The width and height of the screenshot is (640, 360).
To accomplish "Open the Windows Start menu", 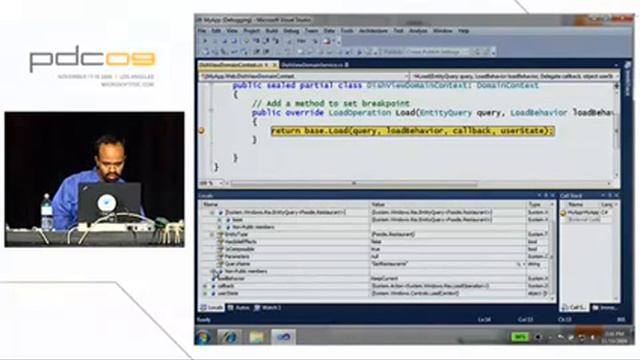I will (x=204, y=337).
